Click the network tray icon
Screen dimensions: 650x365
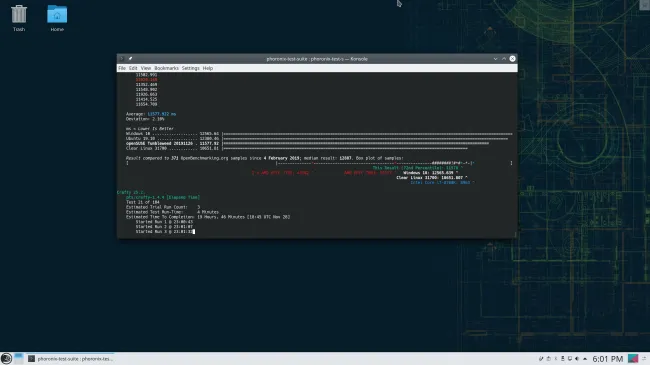click(x=563, y=359)
